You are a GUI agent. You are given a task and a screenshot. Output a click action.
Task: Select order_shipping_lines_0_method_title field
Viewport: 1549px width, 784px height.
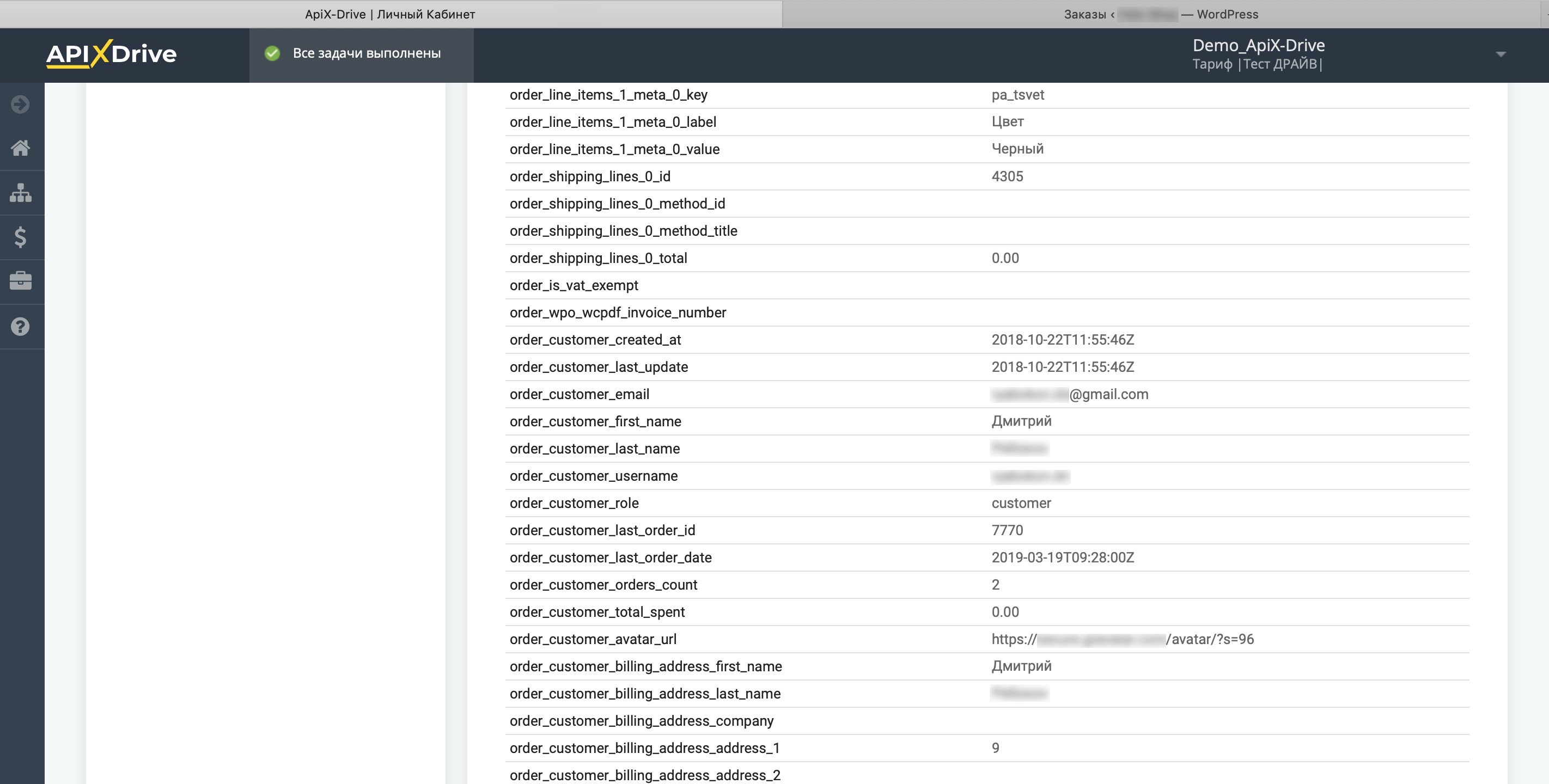tap(623, 230)
